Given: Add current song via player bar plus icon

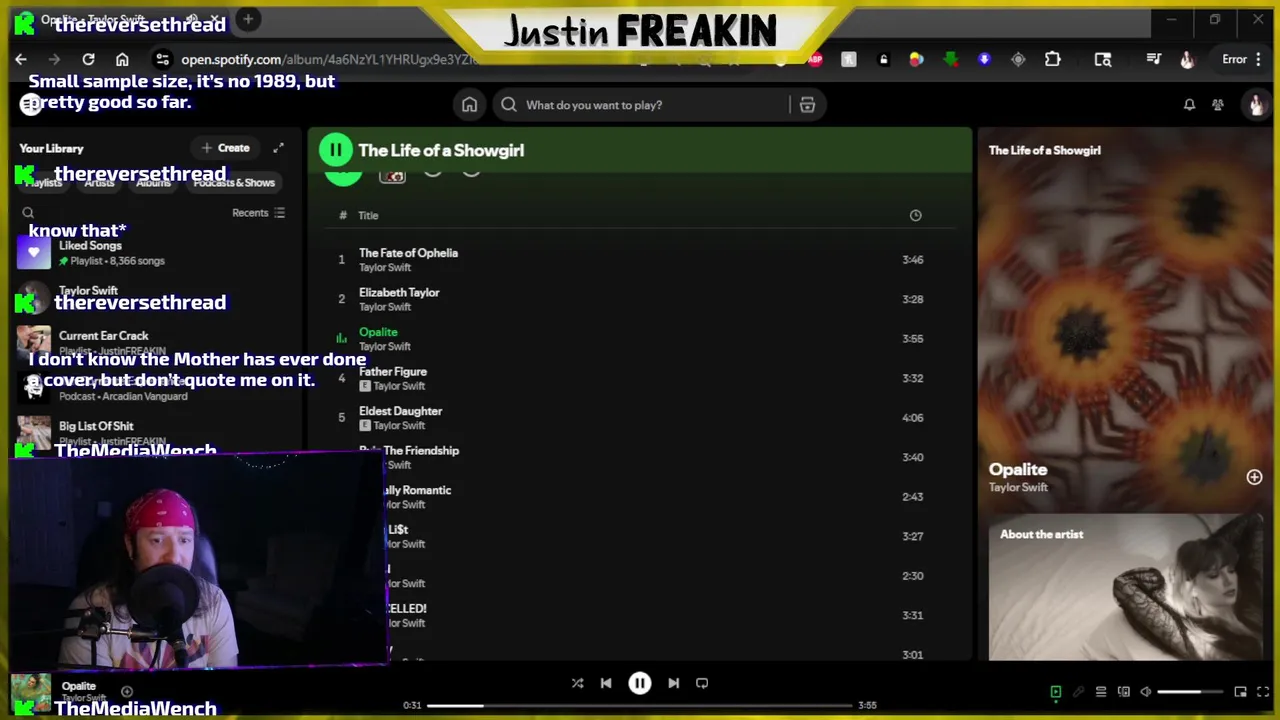Looking at the screenshot, I should (x=127, y=691).
